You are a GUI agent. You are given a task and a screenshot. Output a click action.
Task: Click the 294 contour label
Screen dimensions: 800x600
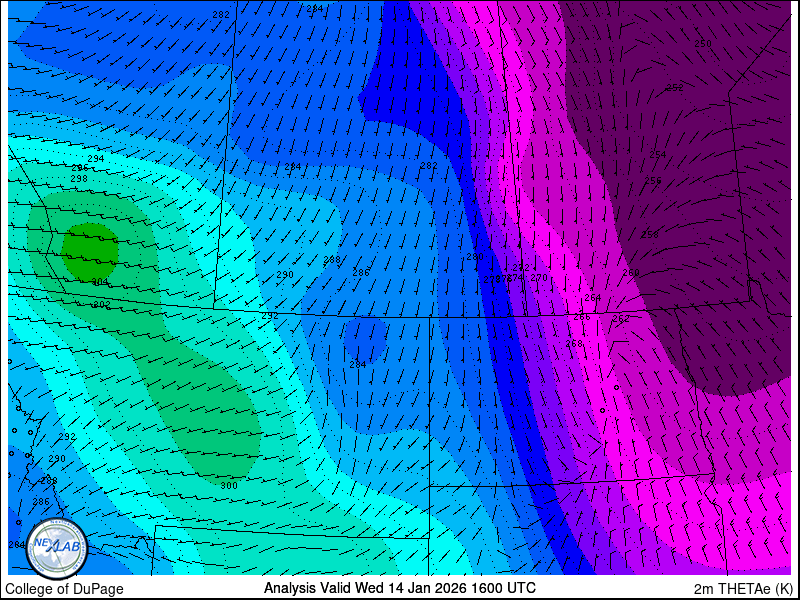(95, 159)
